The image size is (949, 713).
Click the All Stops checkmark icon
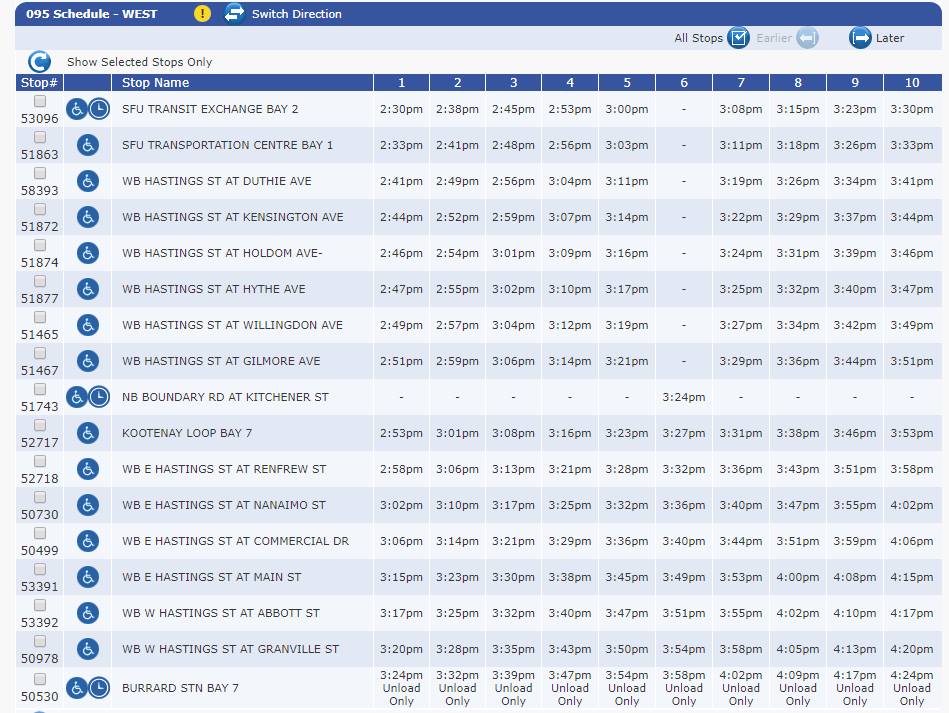(738, 38)
